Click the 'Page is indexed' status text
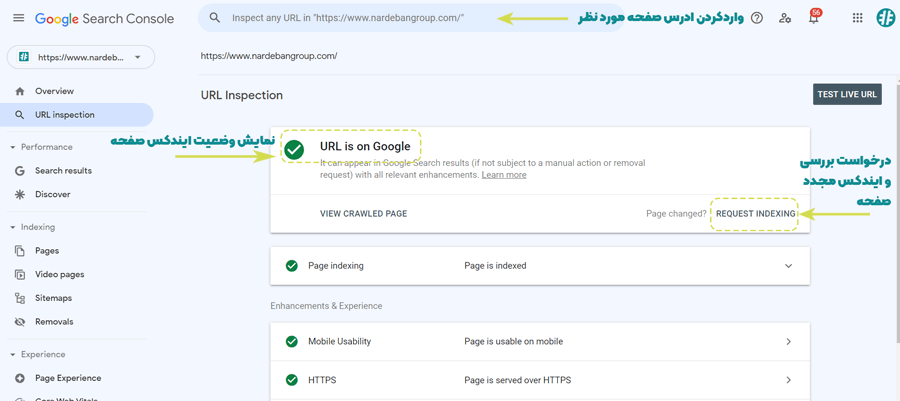 tap(495, 266)
